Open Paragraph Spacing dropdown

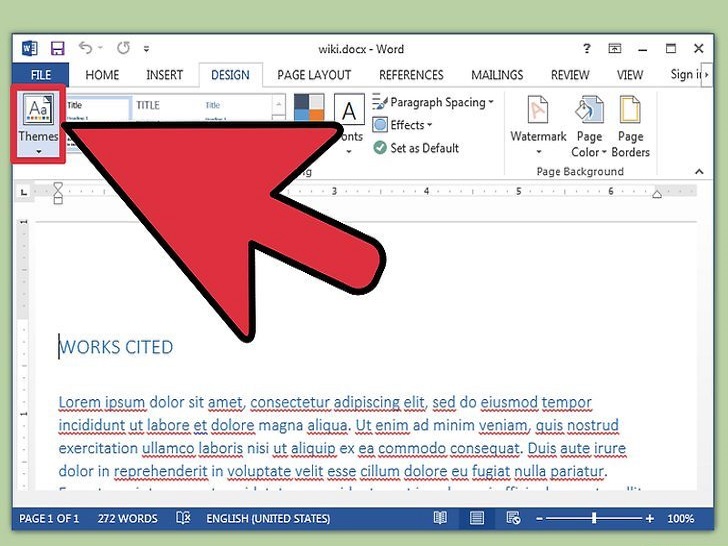(433, 102)
